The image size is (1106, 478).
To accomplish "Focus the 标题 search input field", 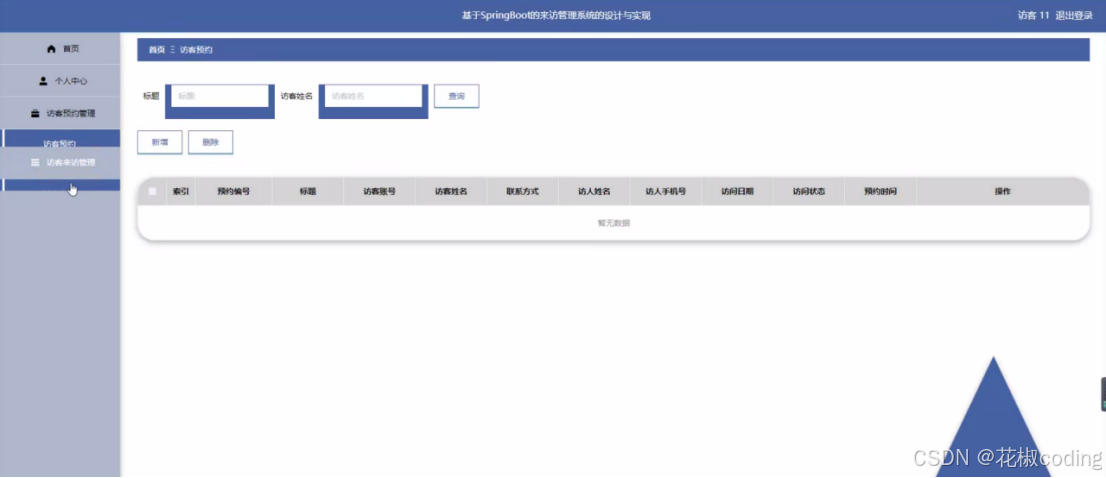I will pyautogui.click(x=219, y=96).
